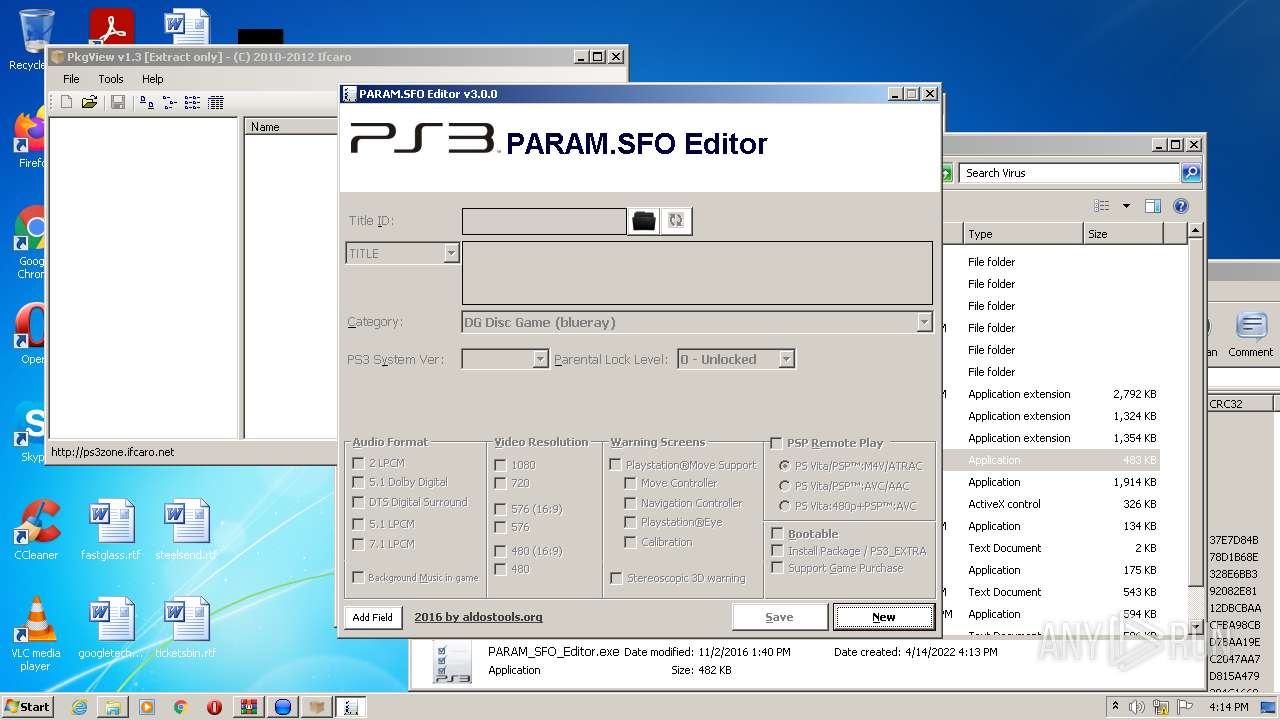1280x720 pixels.
Task: Open media player taskbar icon
Action: 147,707
